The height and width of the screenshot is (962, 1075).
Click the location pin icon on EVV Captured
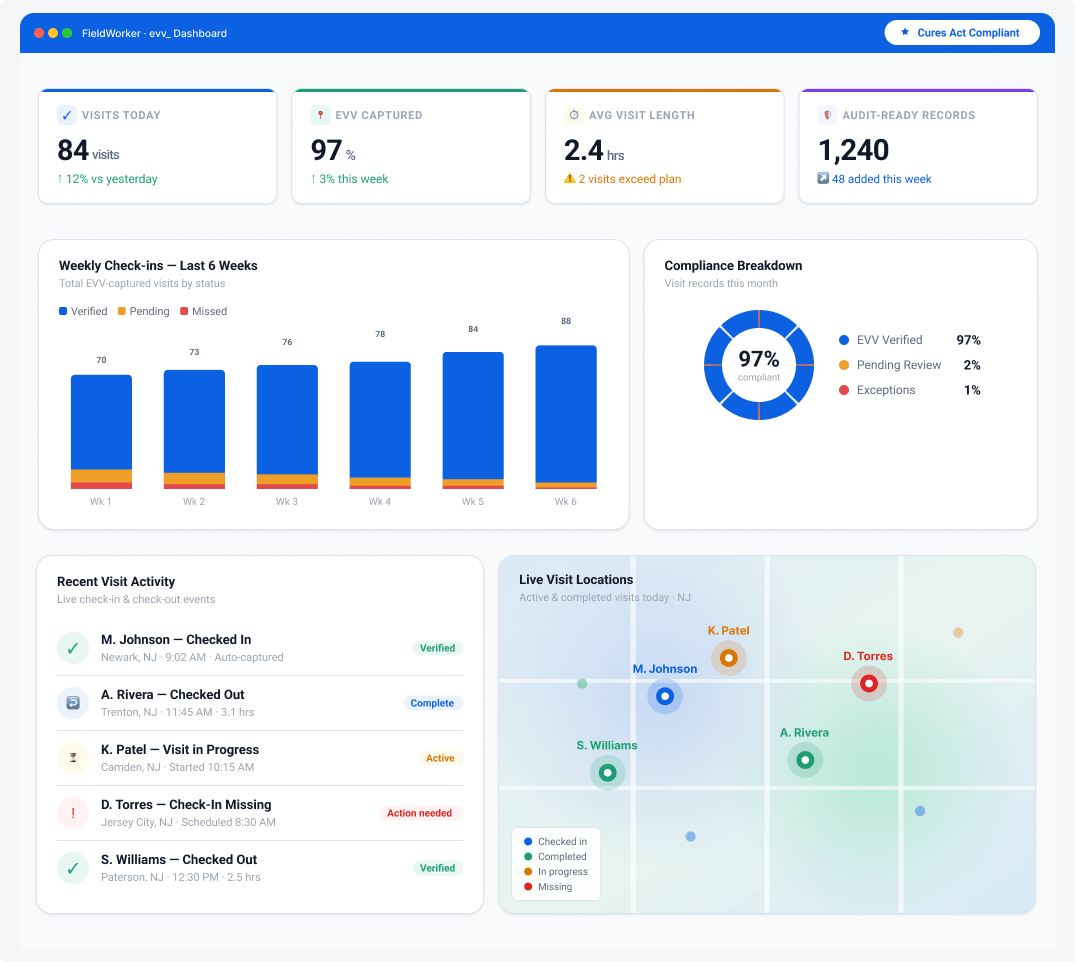[320, 115]
